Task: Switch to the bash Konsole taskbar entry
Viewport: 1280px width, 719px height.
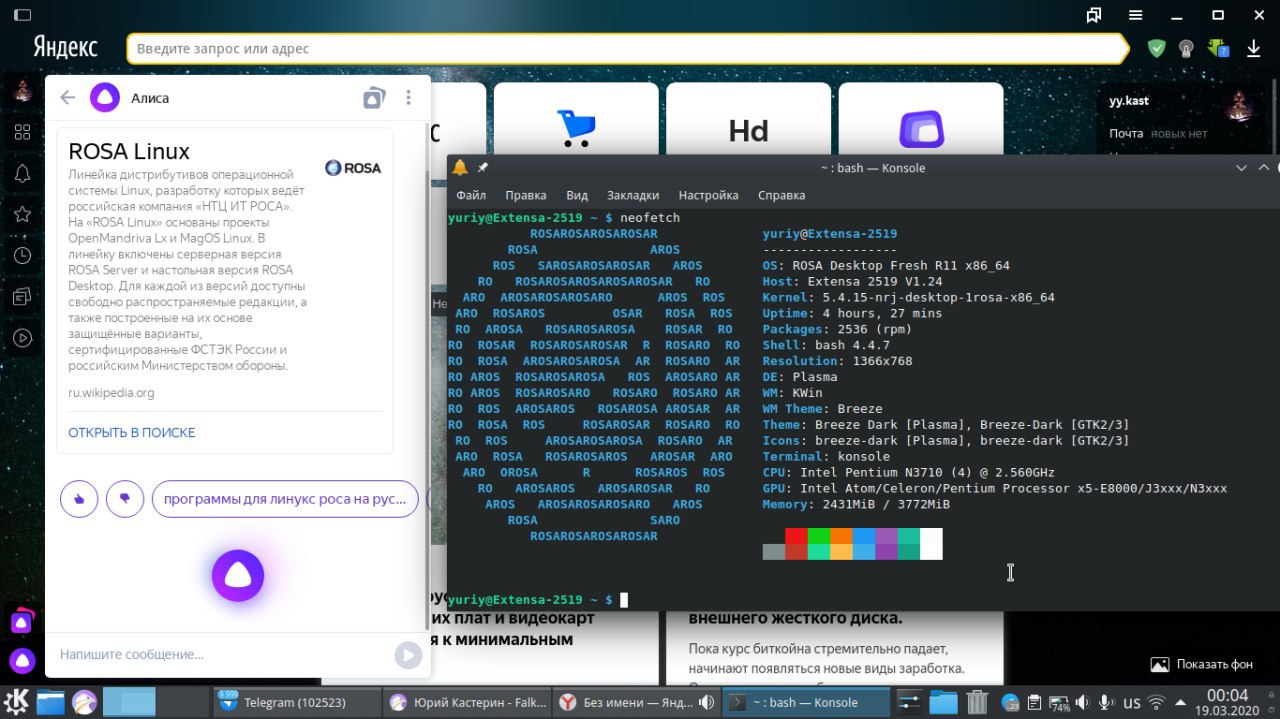Action: pyautogui.click(x=805, y=702)
